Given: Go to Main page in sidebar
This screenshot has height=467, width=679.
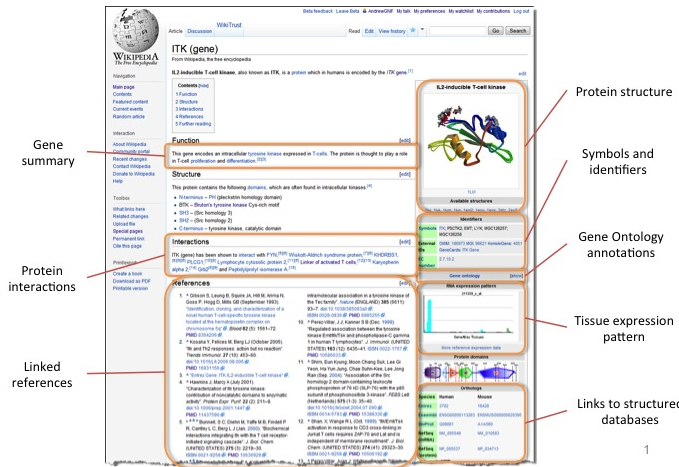Looking at the screenshot, I should point(123,87).
